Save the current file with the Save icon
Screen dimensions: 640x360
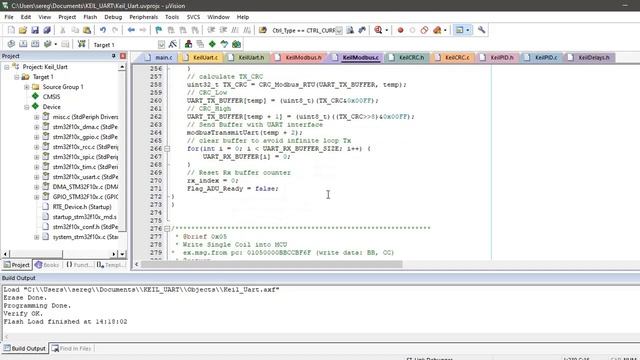coord(35,30)
